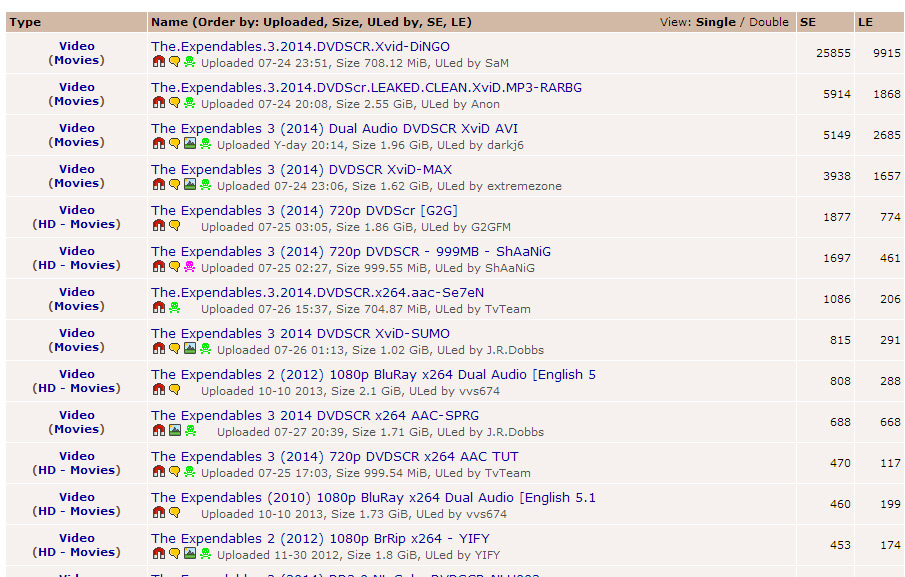Open DVDSCR.x264.aac-Se7eN torrent link

pyautogui.click(x=317, y=292)
